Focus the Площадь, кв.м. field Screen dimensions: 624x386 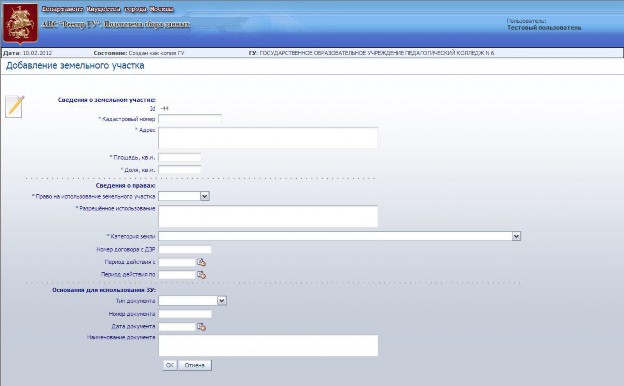179,157
